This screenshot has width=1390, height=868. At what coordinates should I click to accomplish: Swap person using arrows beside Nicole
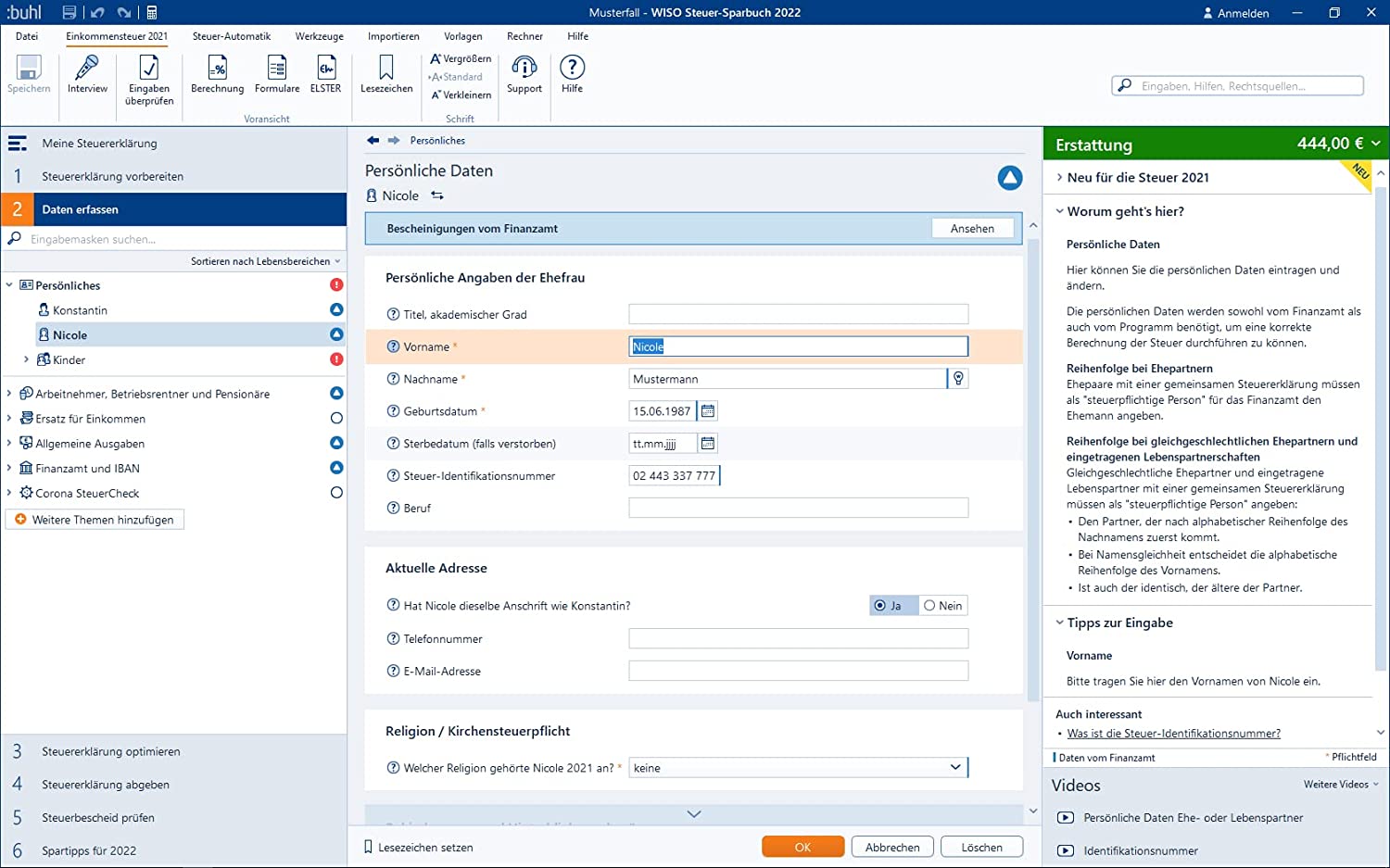point(437,195)
